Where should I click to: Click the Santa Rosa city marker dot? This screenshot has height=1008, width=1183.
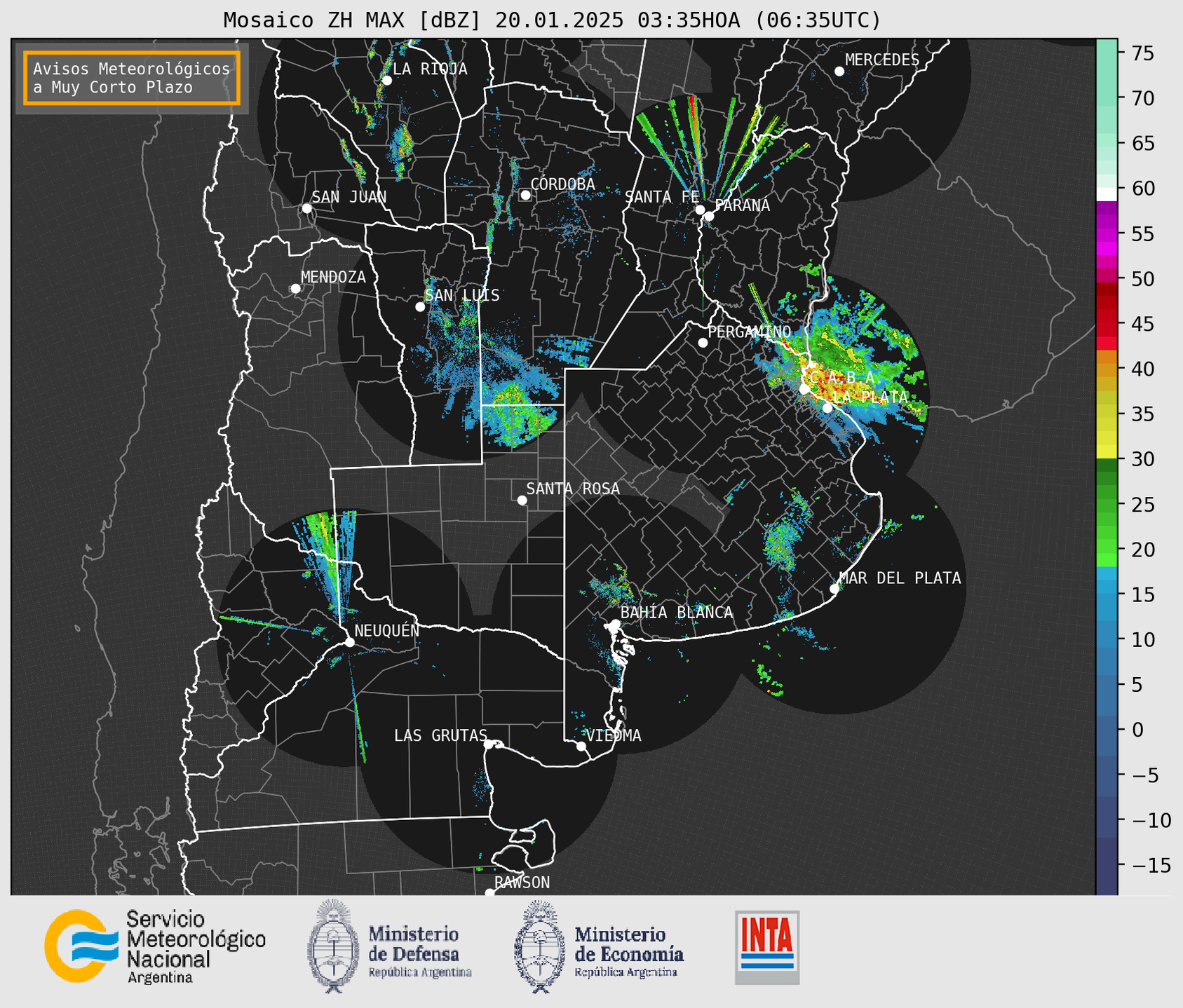click(522, 500)
